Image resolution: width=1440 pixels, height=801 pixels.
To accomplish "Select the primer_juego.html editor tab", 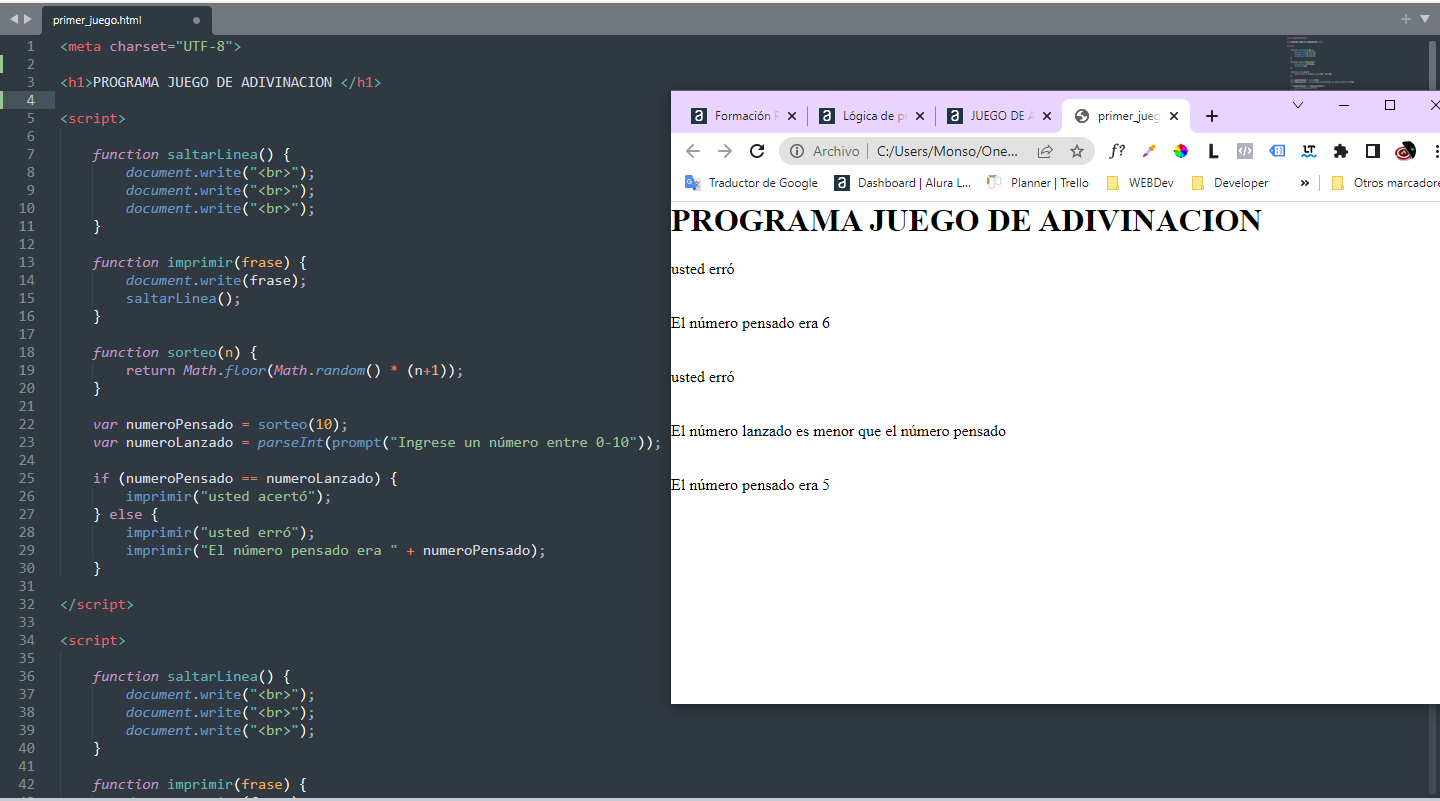I will click(x=126, y=20).
